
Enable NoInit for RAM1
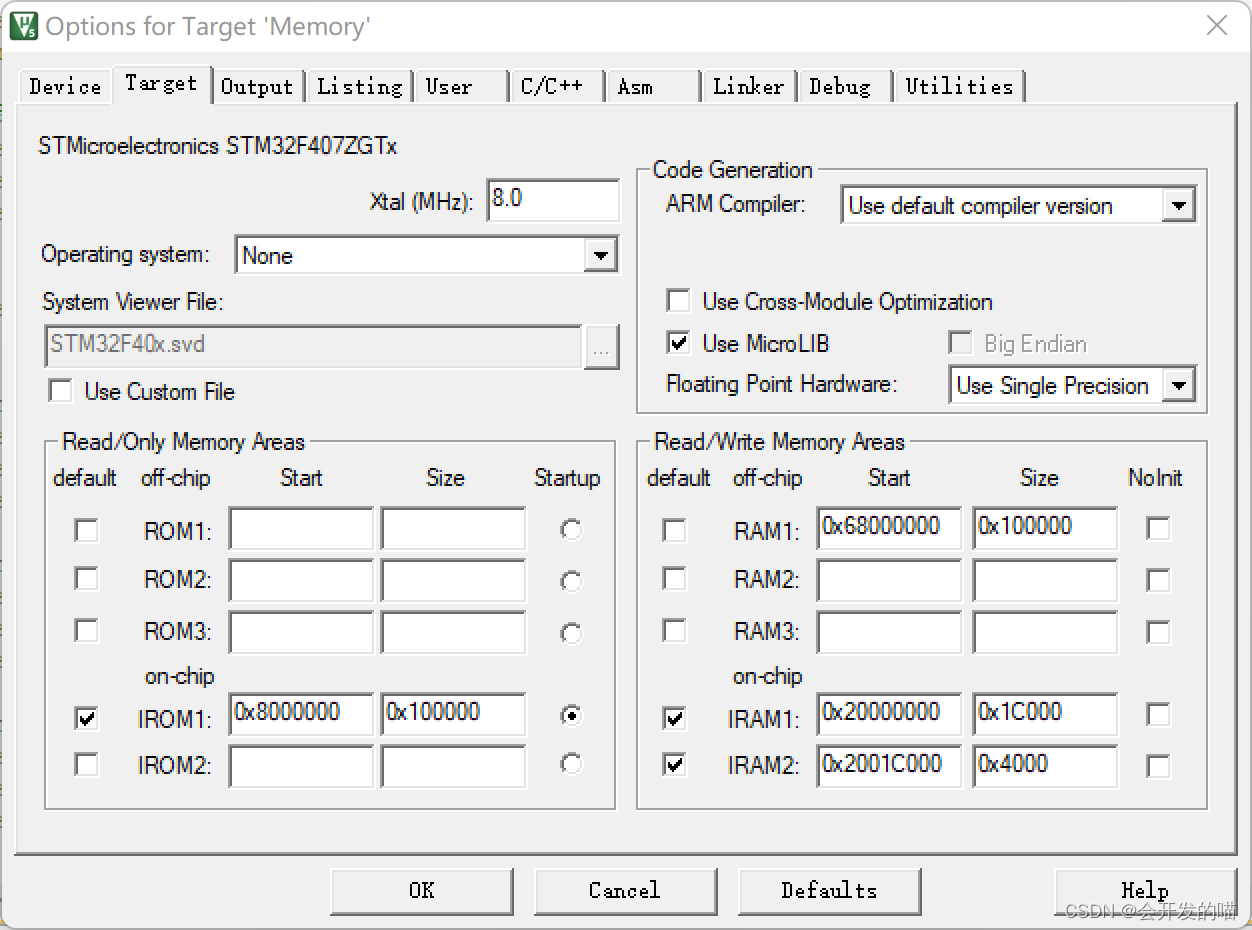[x=1158, y=528]
